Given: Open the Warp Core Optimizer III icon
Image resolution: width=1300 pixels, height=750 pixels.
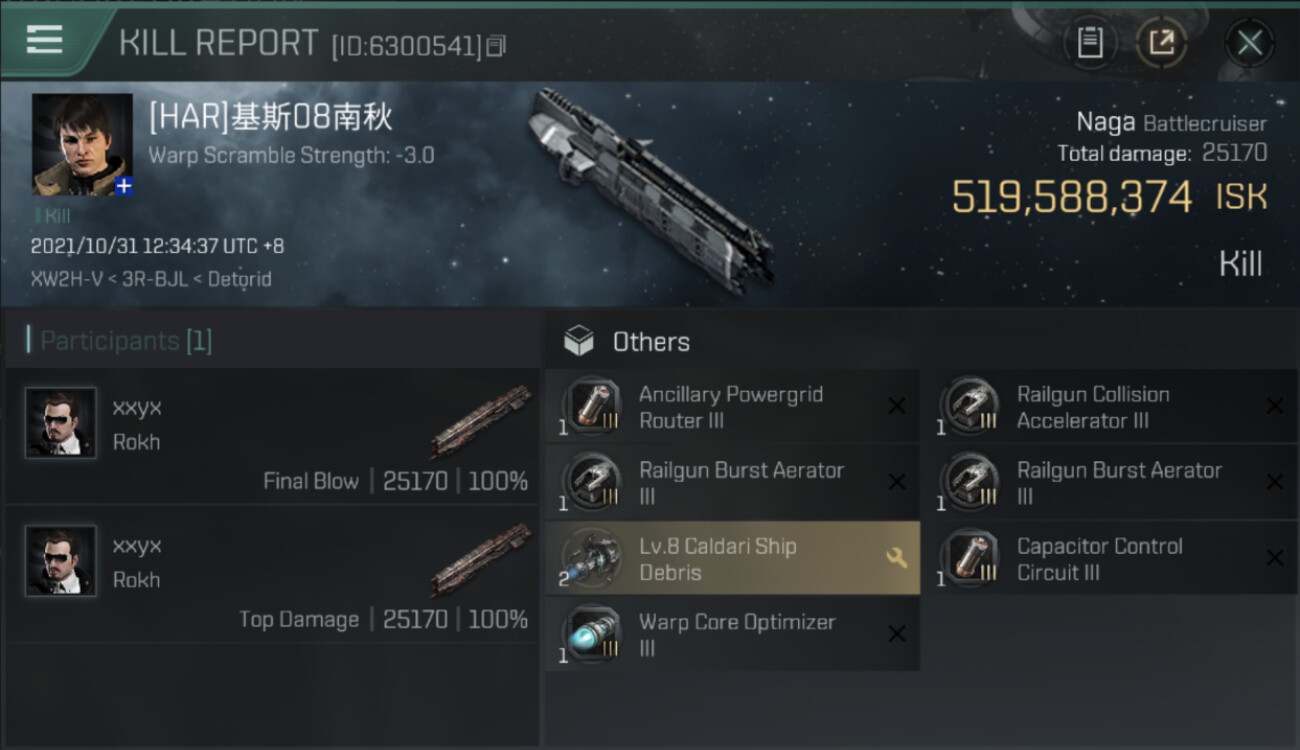Looking at the screenshot, I should coord(592,635).
